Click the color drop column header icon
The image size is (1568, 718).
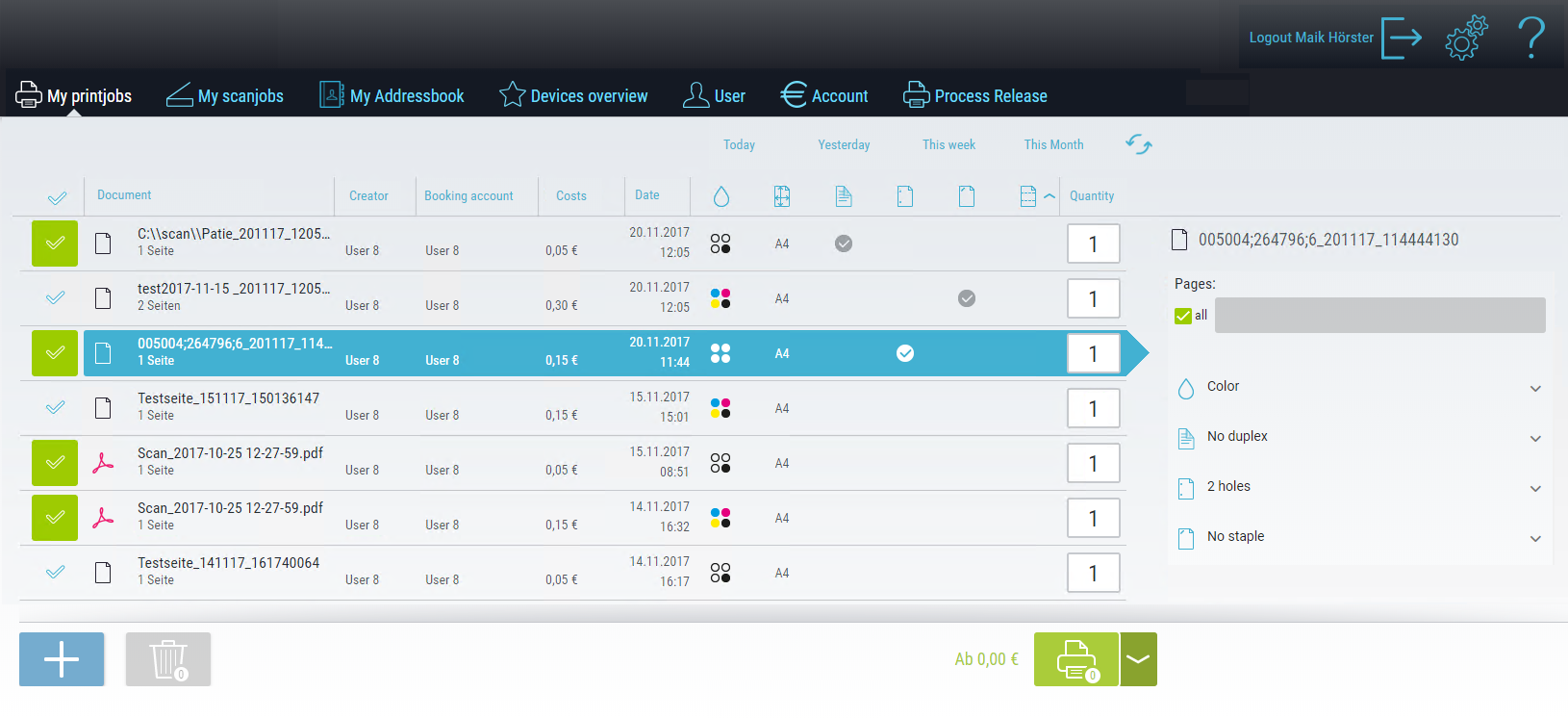point(721,196)
